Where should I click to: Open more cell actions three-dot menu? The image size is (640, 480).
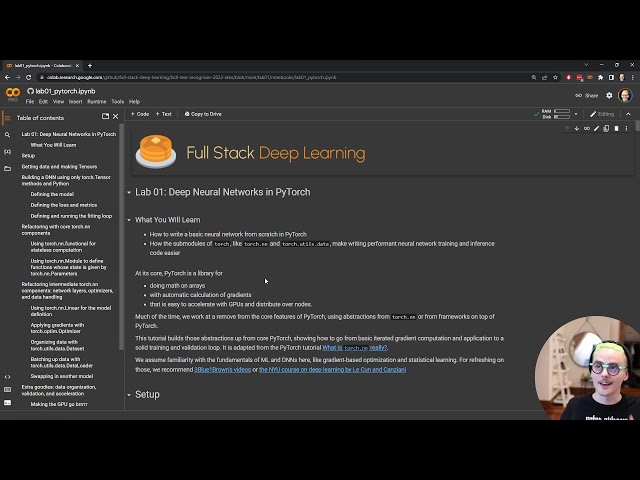click(627, 129)
